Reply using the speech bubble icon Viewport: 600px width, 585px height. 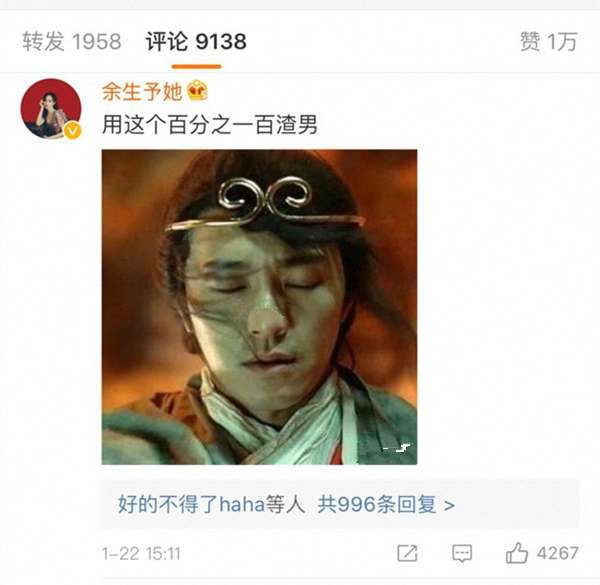coord(462,554)
